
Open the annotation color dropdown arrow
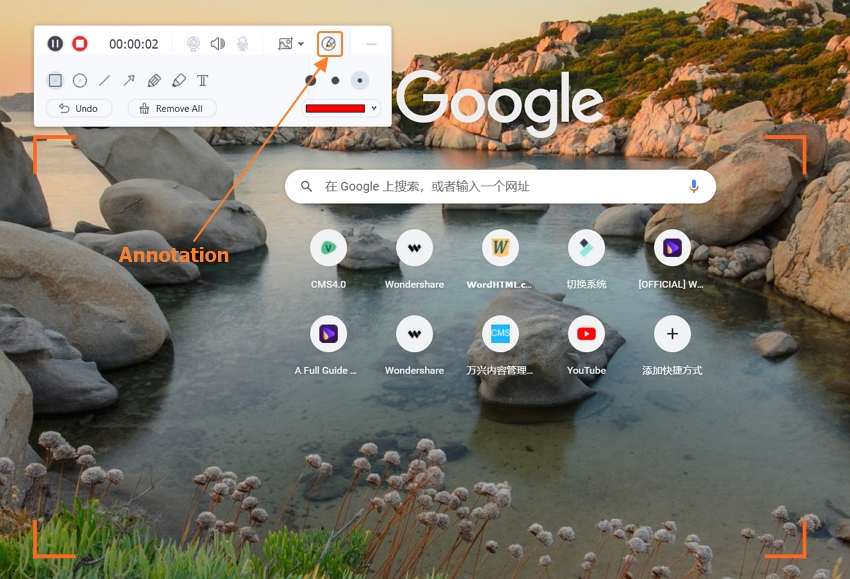tap(374, 108)
